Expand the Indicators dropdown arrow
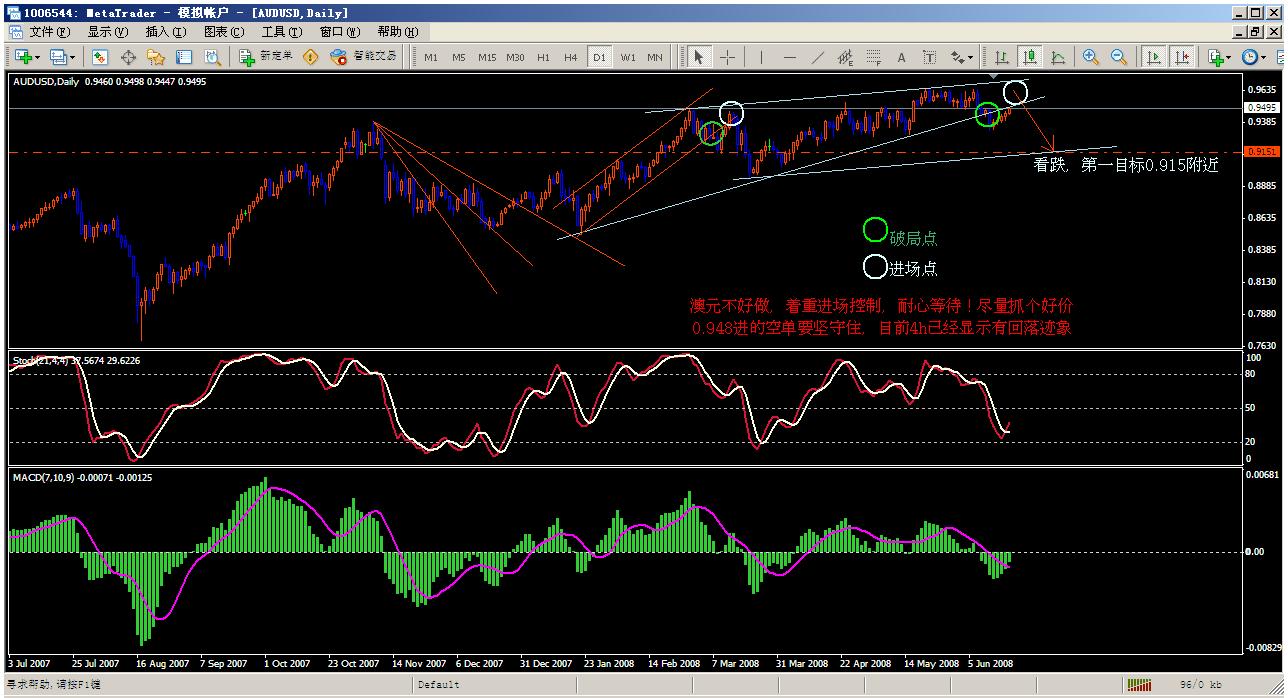Image resolution: width=1288 pixels, height=698 pixels. pos(1230,57)
